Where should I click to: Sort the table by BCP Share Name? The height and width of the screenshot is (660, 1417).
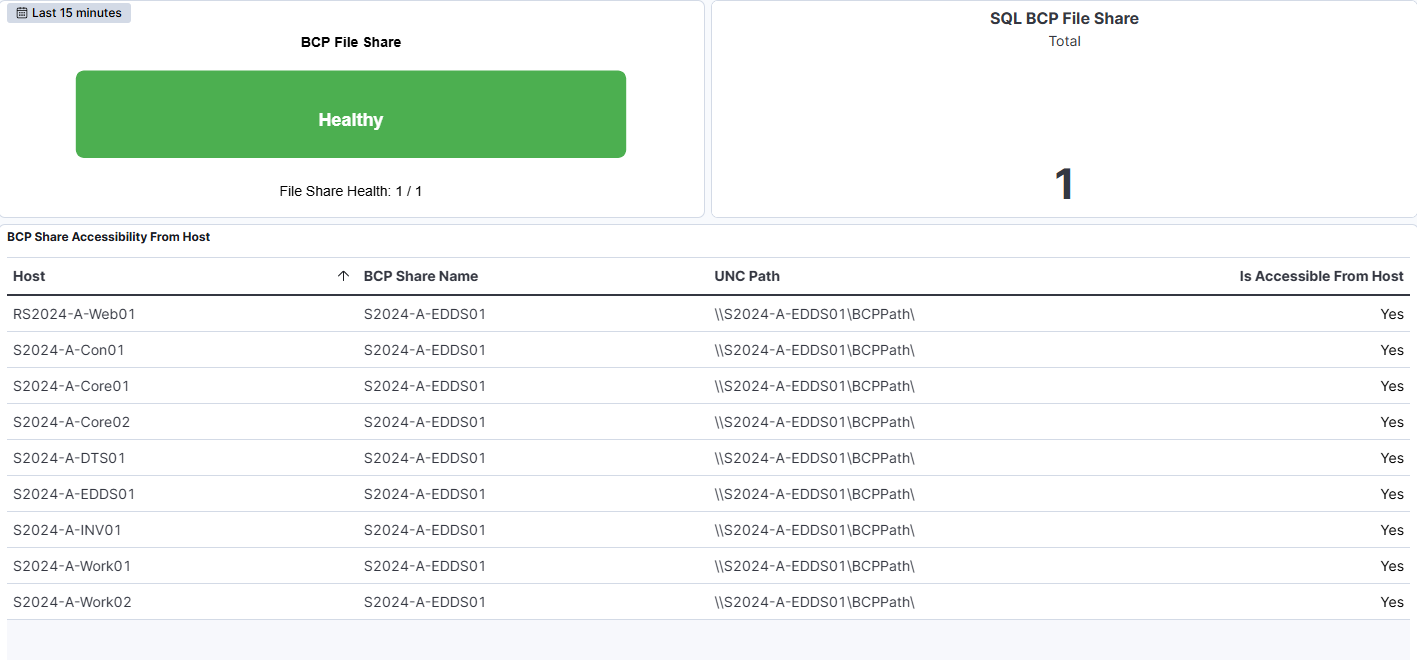(x=420, y=275)
